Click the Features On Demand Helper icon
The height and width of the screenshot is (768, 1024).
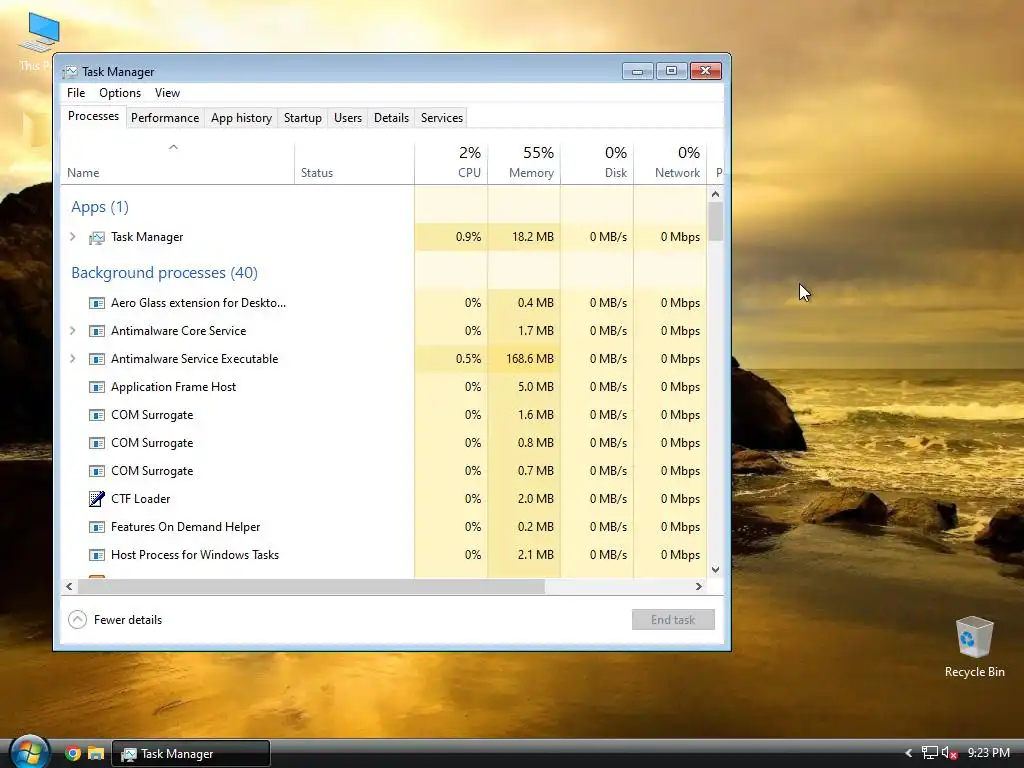97,527
